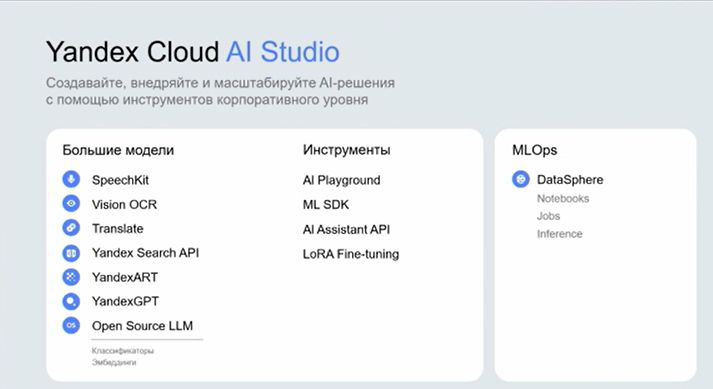Open Vision OCR label

click(x=124, y=204)
